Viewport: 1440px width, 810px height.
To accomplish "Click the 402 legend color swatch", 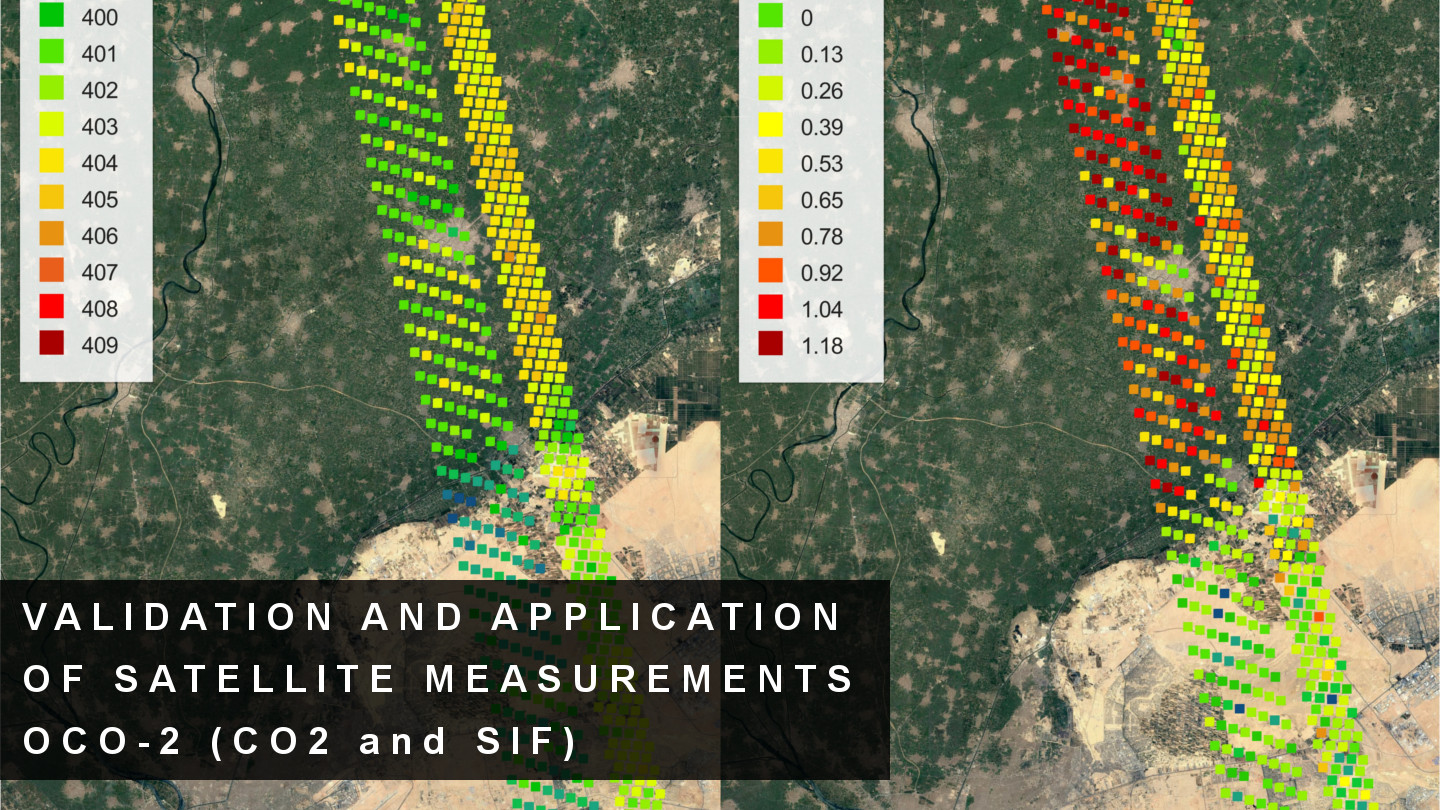I will 52,90.
